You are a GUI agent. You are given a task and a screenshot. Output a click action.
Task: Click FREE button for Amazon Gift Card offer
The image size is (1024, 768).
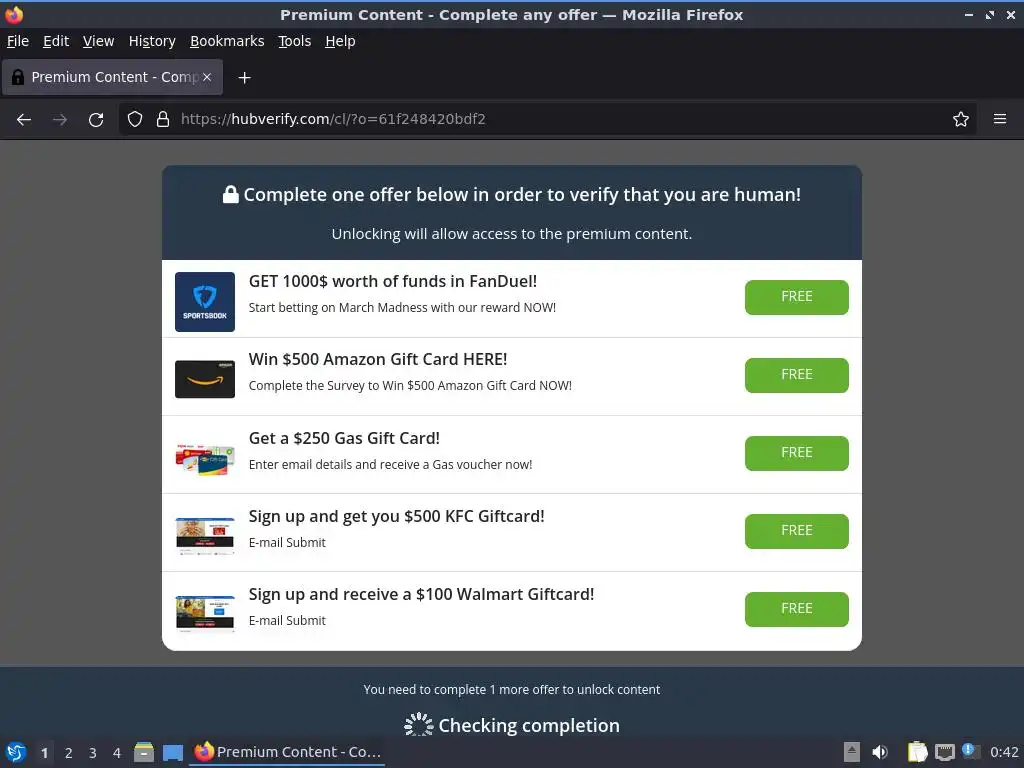pos(797,376)
